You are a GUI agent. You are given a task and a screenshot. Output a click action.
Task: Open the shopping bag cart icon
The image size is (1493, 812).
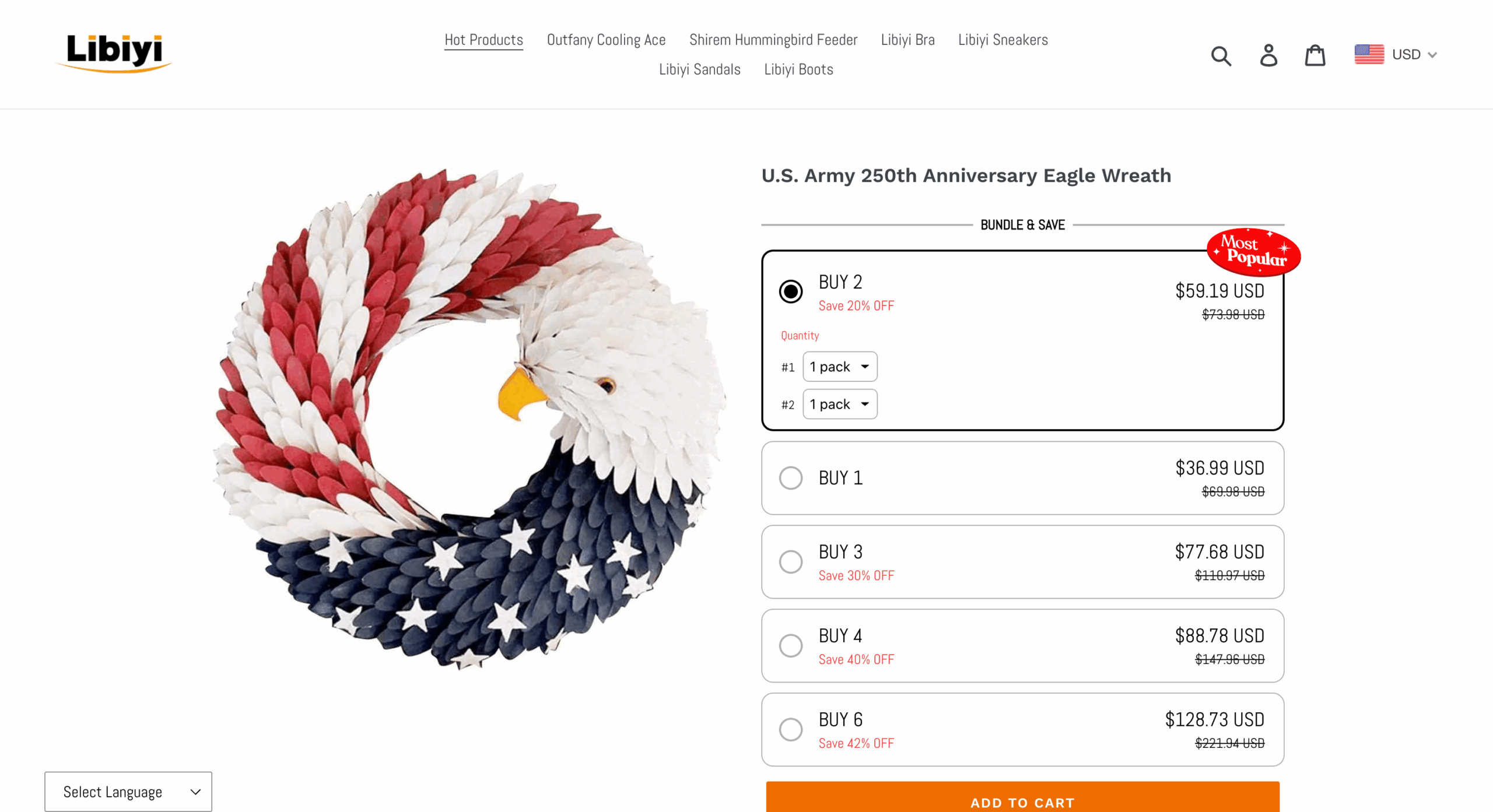click(1315, 55)
